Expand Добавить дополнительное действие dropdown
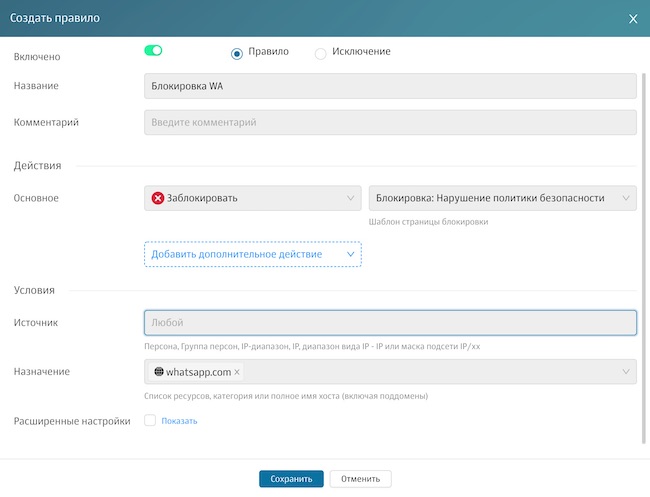650x497 pixels. 252,254
